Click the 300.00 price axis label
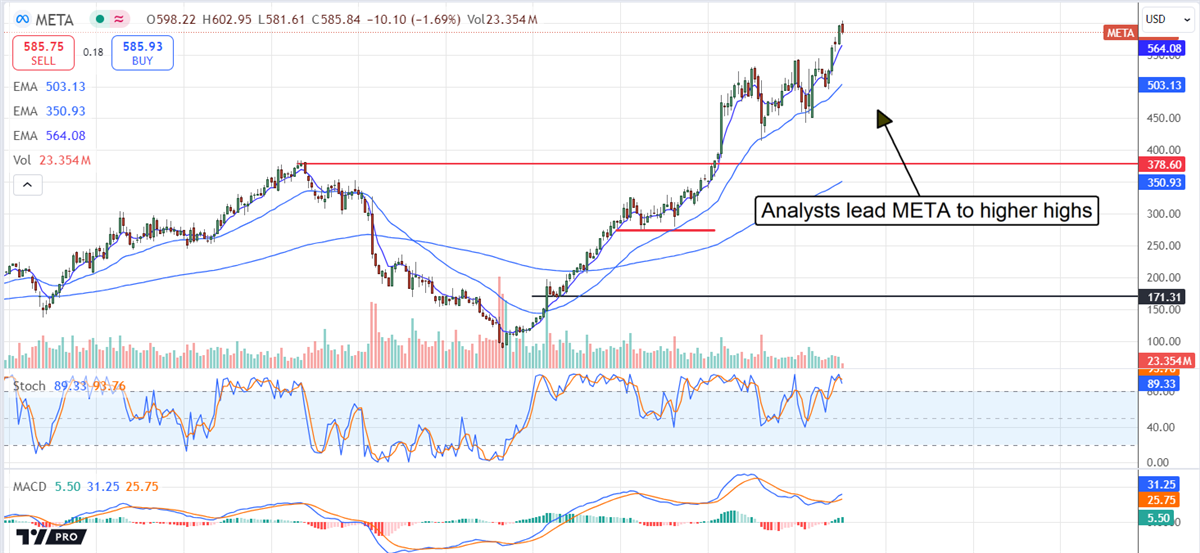Viewport: 1200px width, 553px height. tap(1163, 214)
